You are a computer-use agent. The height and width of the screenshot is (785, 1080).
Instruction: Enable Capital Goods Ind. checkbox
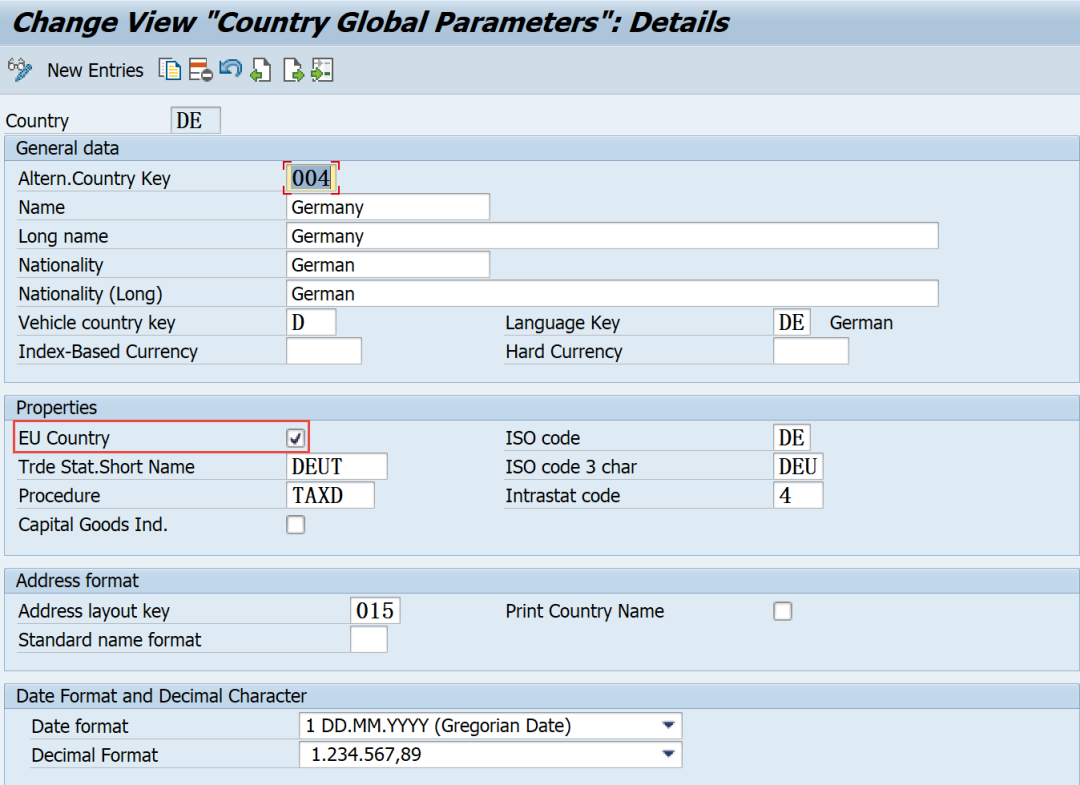pyautogui.click(x=295, y=525)
